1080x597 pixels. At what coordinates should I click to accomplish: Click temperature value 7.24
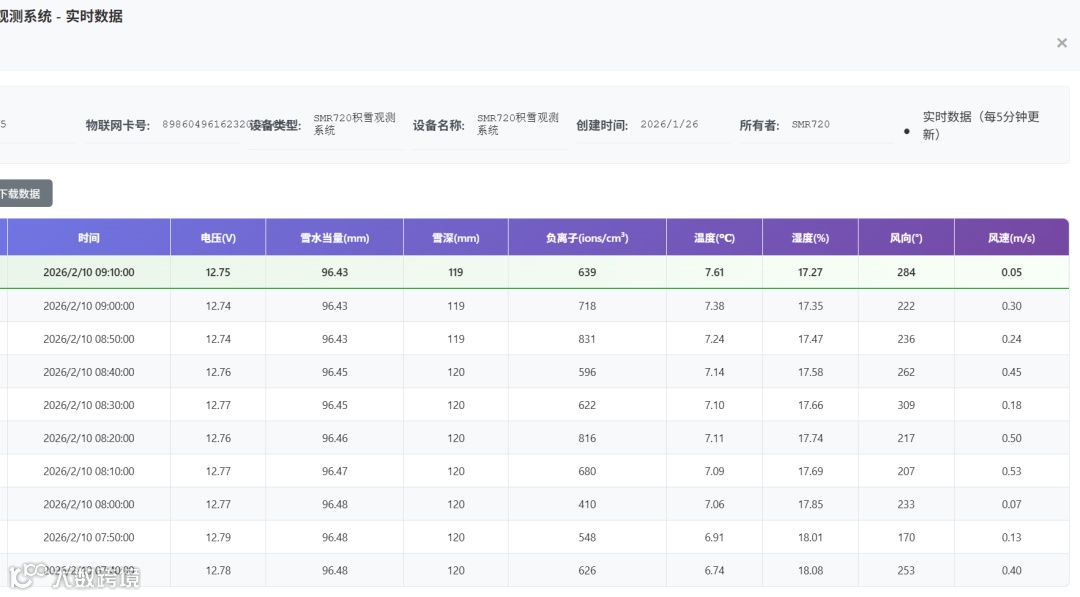point(714,339)
